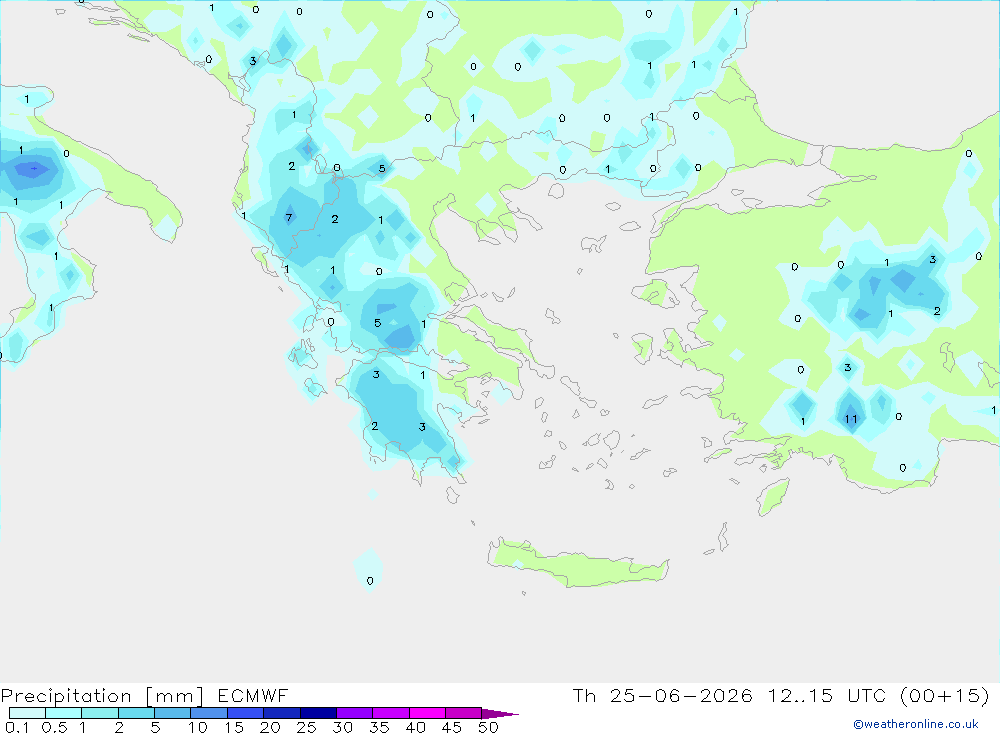Click the '12..15 UTC' time text

click(x=829, y=695)
